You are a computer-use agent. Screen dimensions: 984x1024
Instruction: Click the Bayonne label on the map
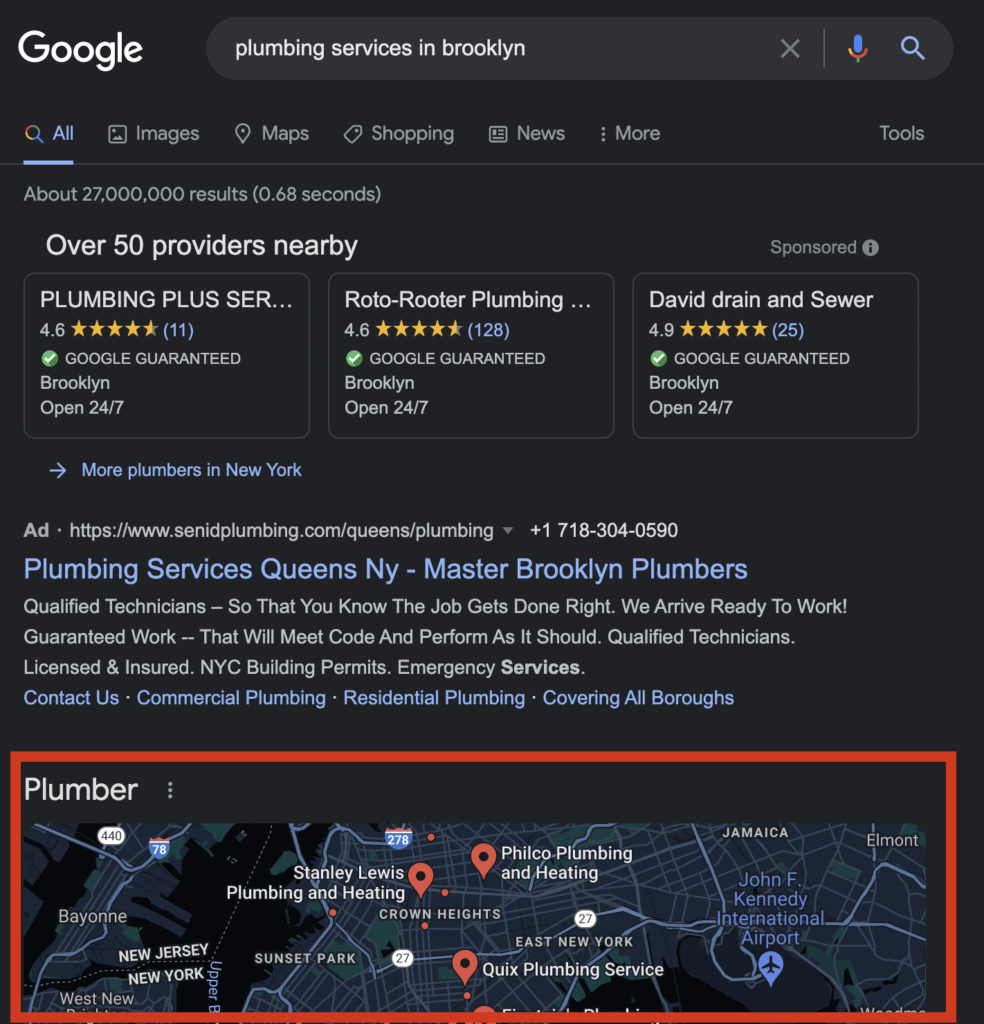point(93,916)
